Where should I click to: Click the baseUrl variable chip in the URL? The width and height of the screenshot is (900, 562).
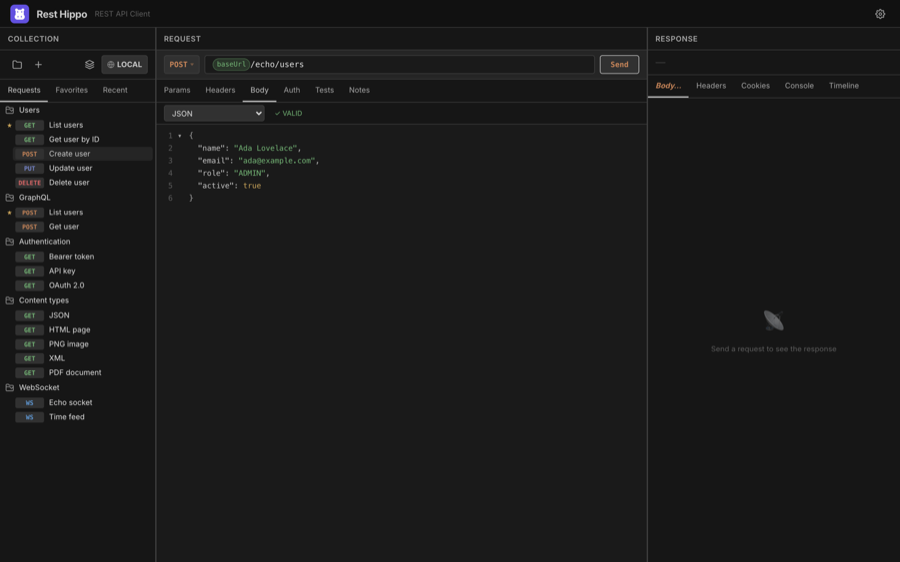[x=231, y=64]
